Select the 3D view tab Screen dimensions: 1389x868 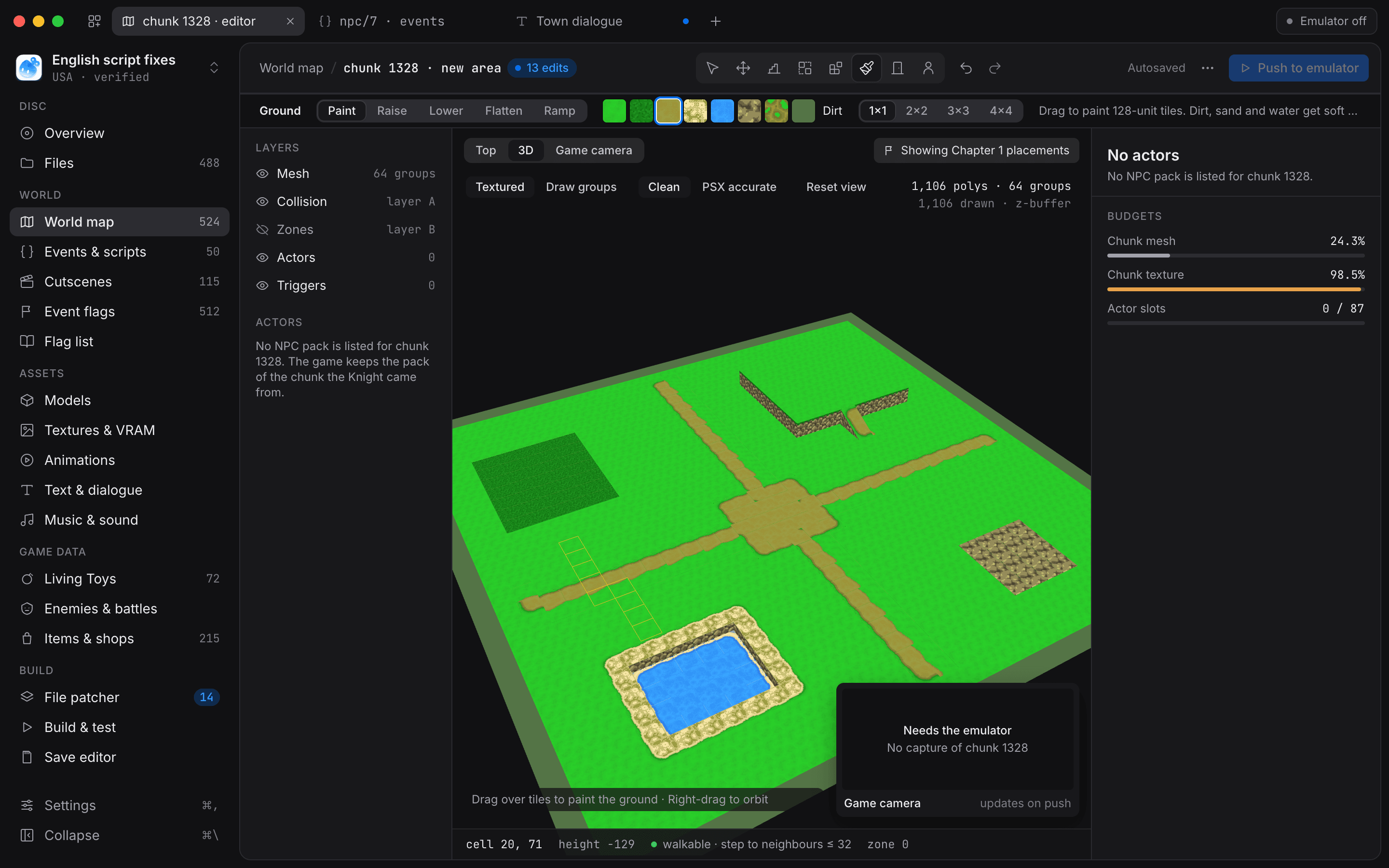(526, 150)
